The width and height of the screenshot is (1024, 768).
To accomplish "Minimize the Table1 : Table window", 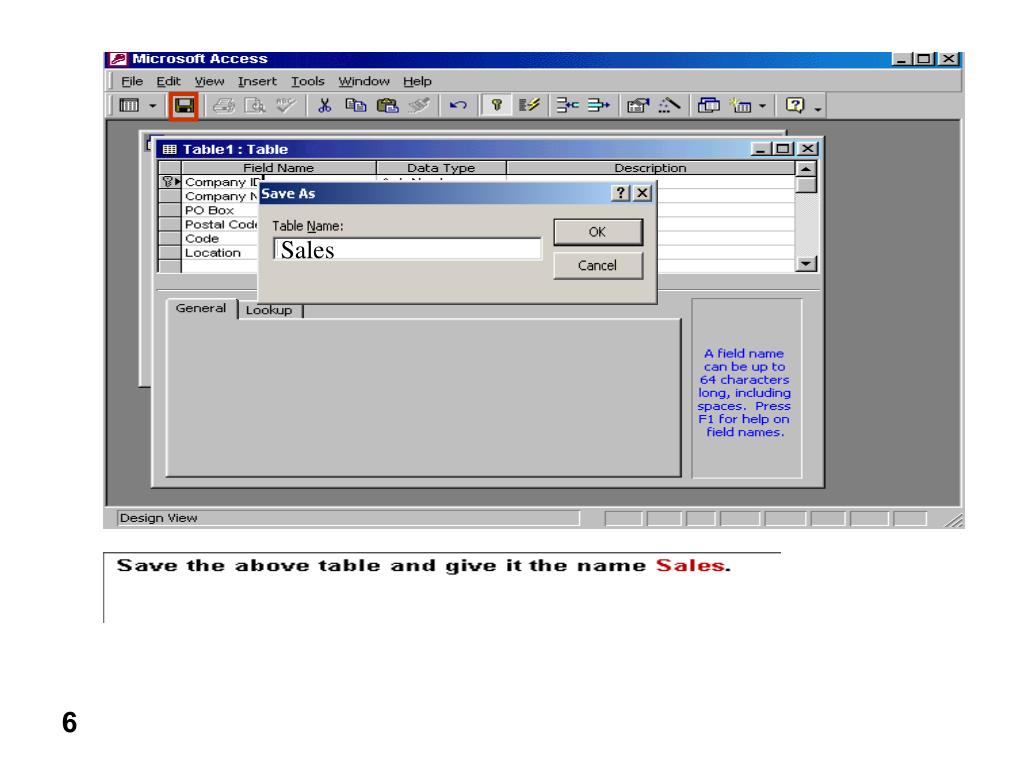I will tap(761, 150).
